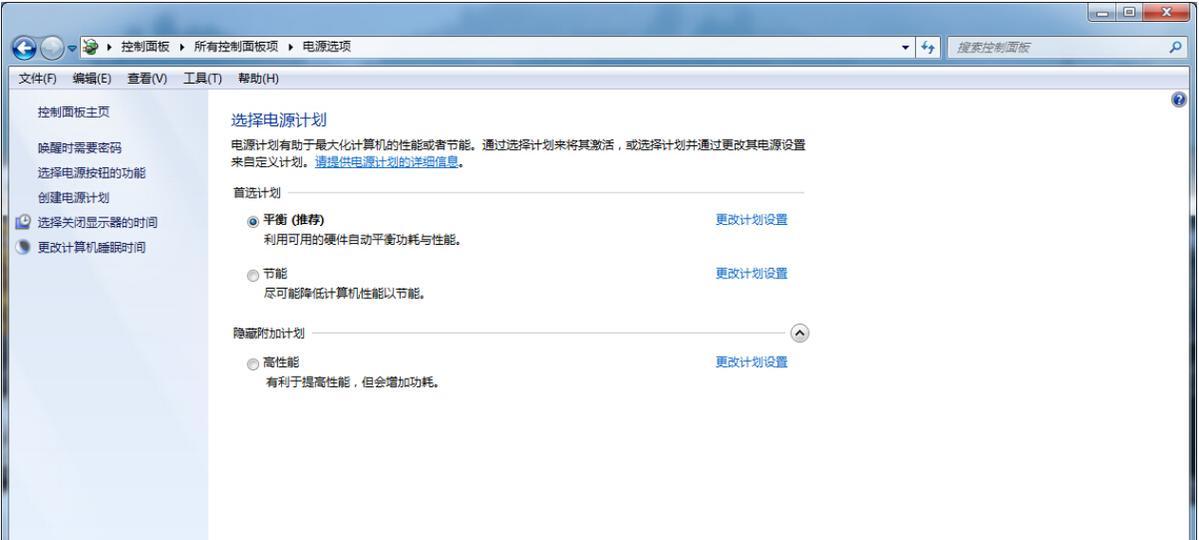Click text 尽可能降低计算机性能以节能。
This screenshot has width=1199, height=540.
click(344, 294)
